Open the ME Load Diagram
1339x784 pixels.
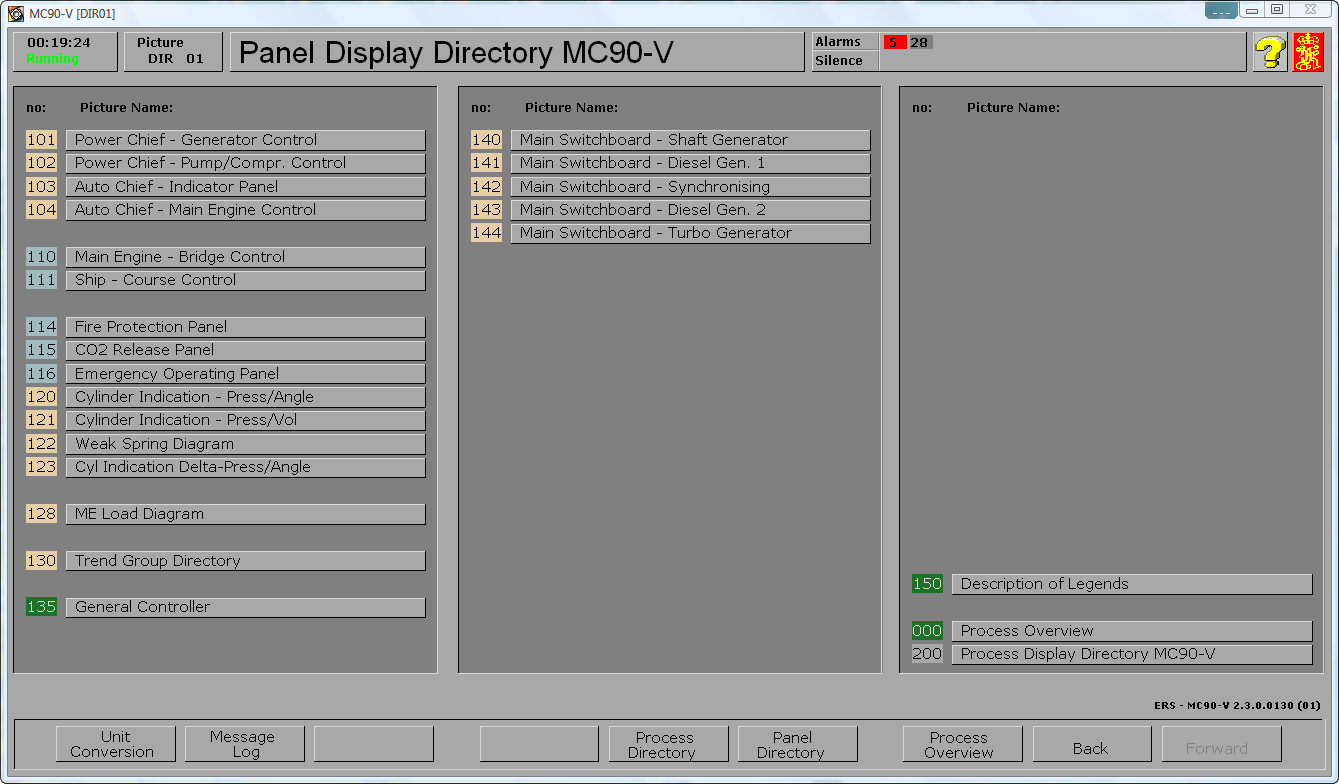[x=245, y=514]
